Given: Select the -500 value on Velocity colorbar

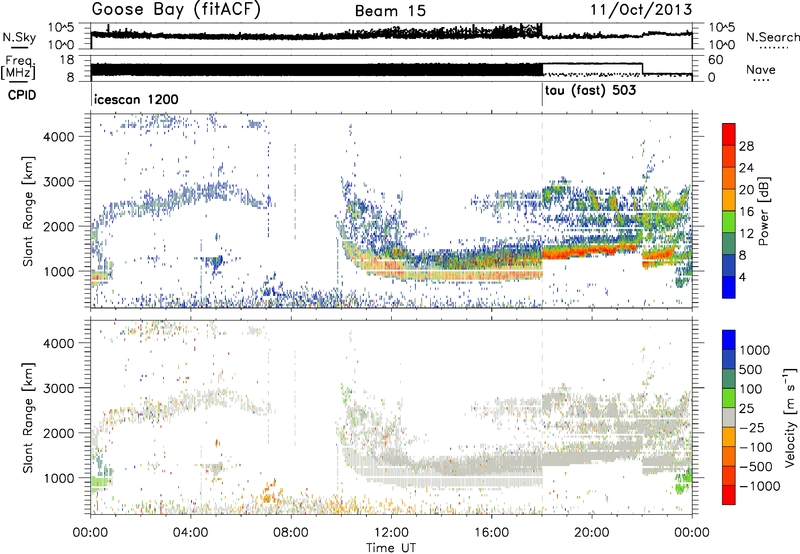Looking at the screenshot, I should pos(756,467).
